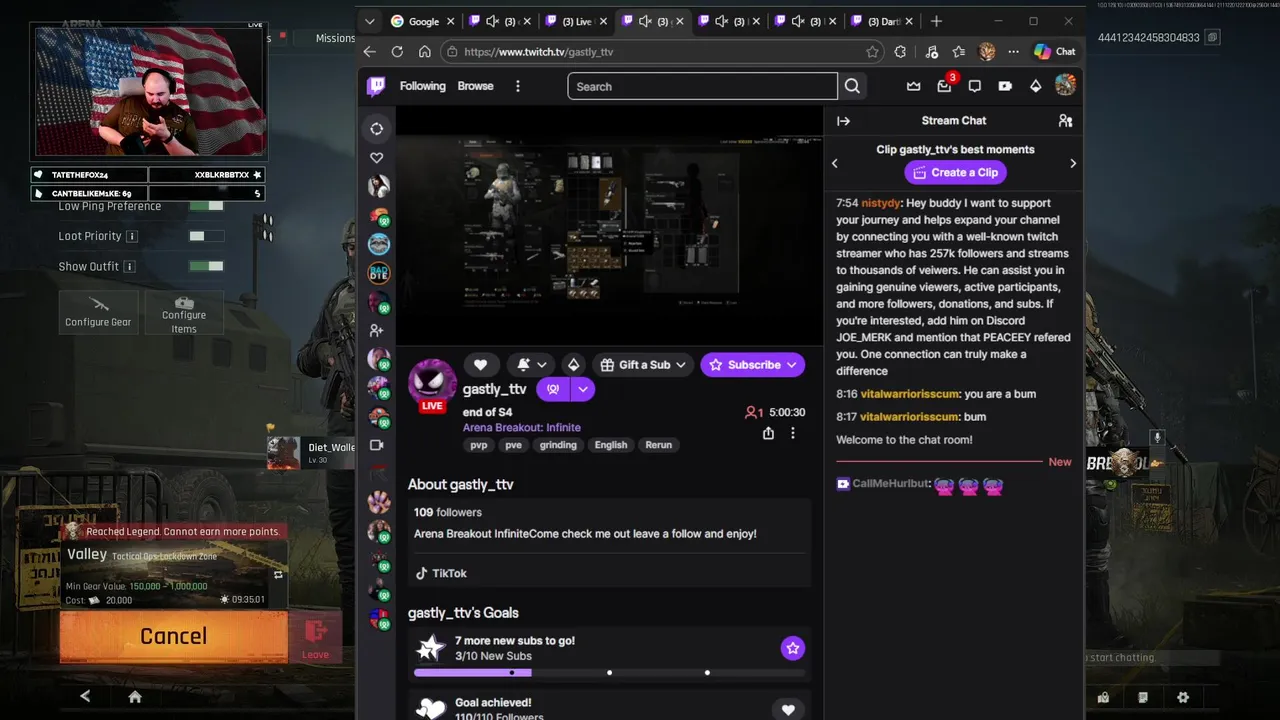1280x720 pixels.
Task: Open the Subscribe dropdown button
Action: pos(752,365)
